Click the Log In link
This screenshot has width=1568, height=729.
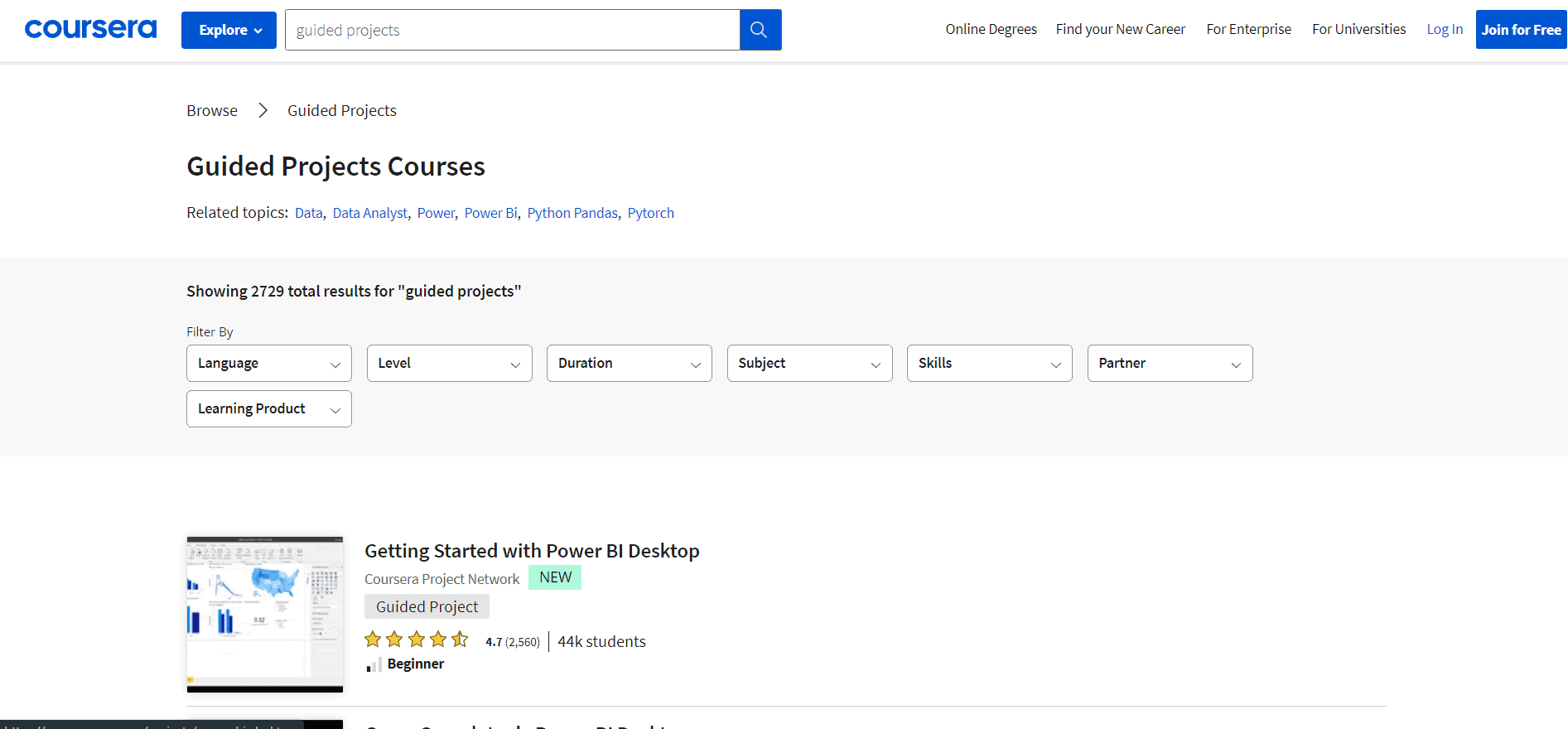click(x=1445, y=29)
